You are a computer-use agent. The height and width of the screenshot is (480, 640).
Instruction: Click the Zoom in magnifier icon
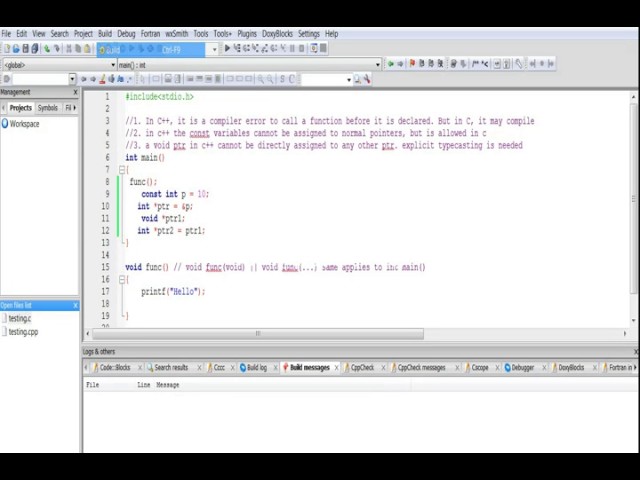(260, 79)
